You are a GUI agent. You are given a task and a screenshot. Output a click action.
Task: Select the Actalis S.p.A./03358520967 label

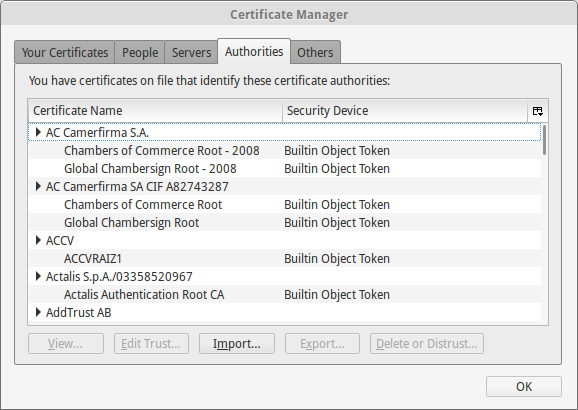[119, 277]
